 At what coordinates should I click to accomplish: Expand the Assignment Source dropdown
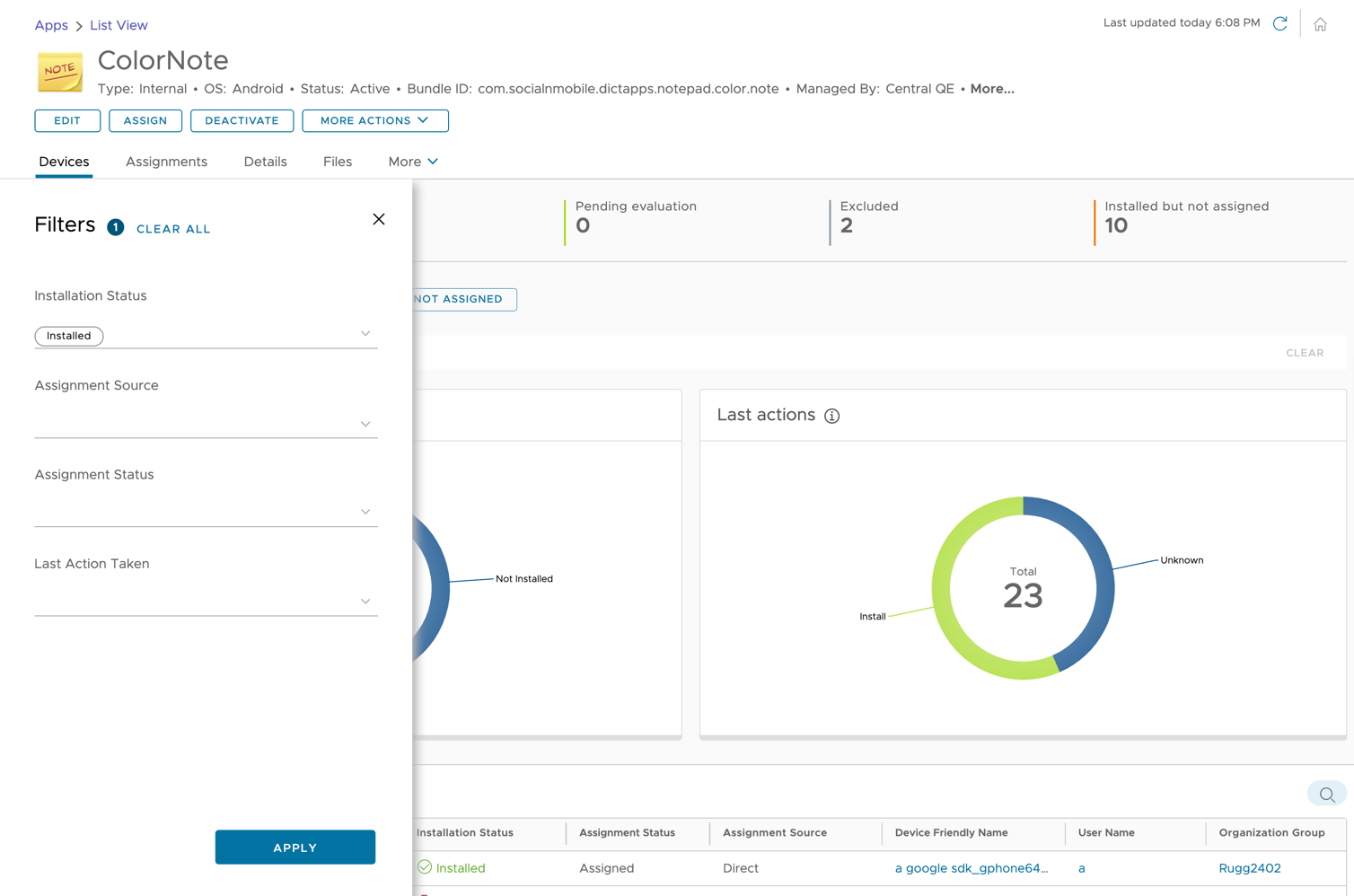[365, 424]
